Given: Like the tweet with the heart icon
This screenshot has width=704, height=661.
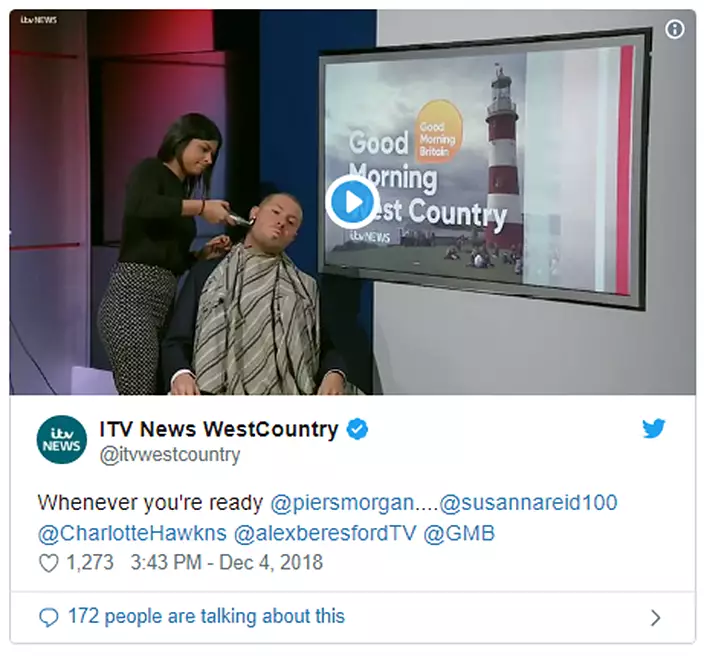Looking at the screenshot, I should [x=48, y=563].
